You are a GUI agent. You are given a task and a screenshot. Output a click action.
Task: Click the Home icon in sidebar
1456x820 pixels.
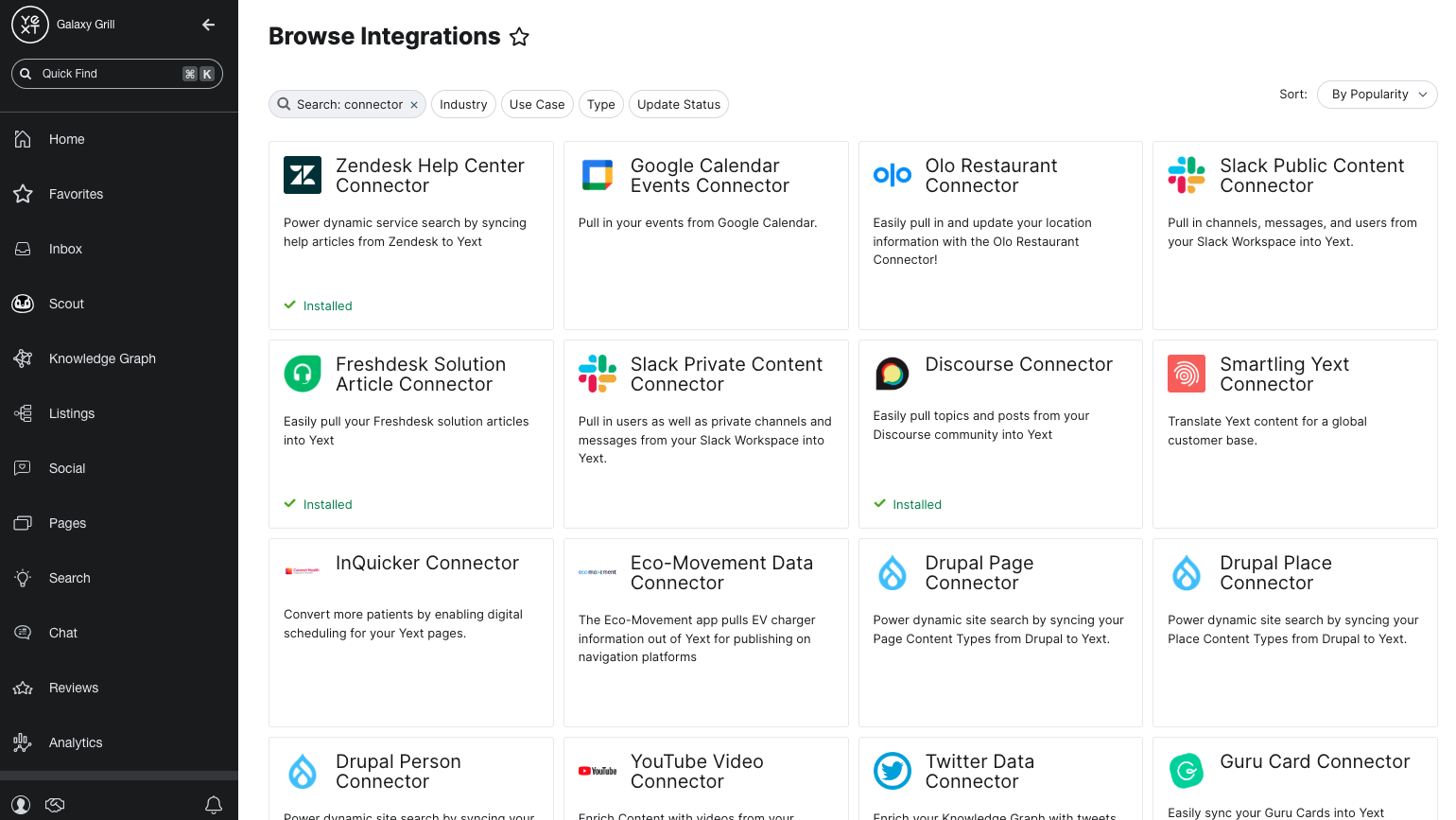click(x=23, y=139)
